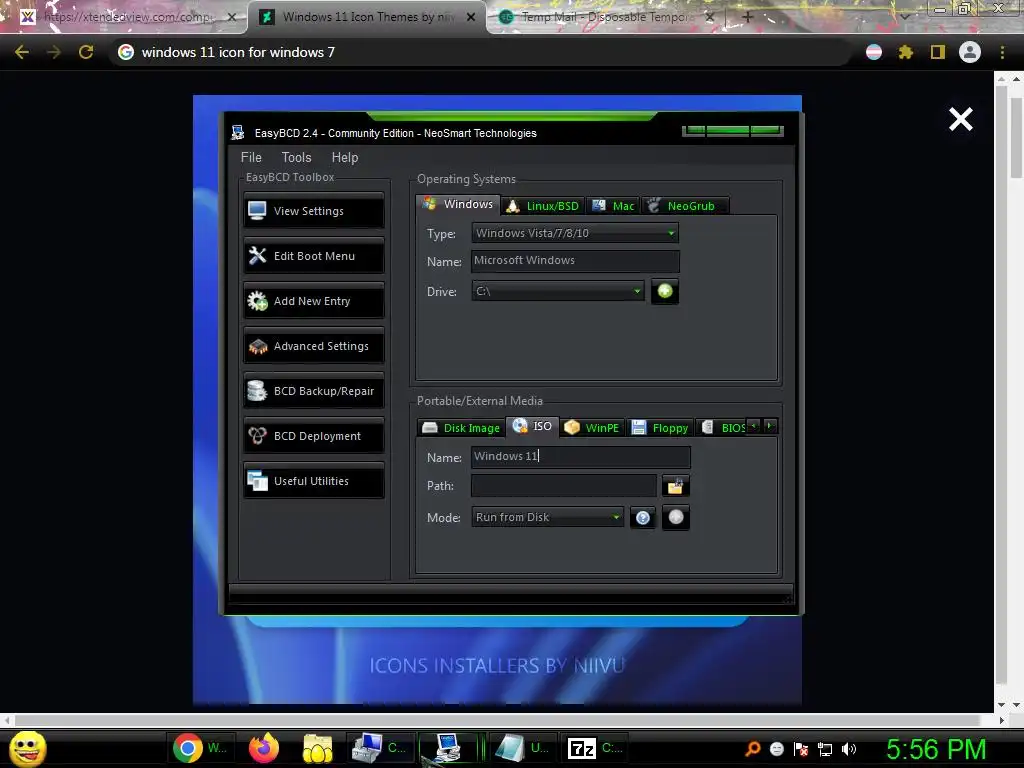Reload the page with the refresh icon

(x=86, y=52)
